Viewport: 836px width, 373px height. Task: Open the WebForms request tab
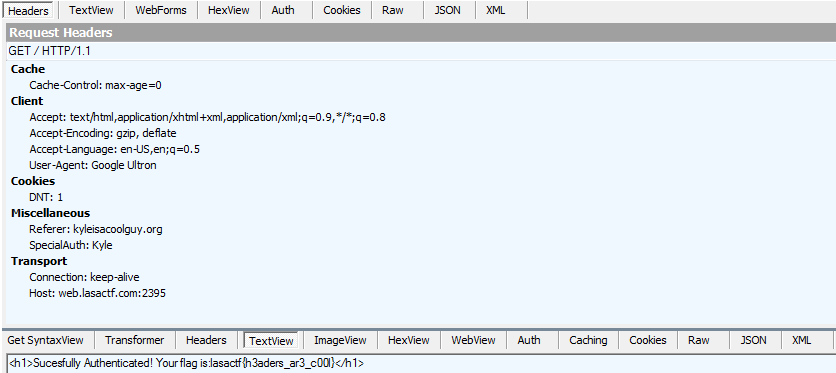click(x=161, y=10)
